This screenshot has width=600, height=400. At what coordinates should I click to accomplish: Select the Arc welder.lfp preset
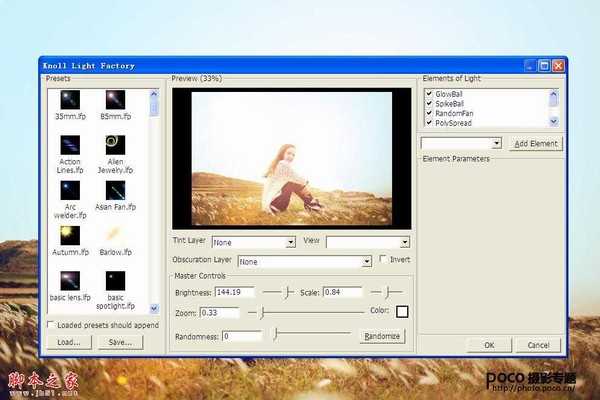(70, 191)
